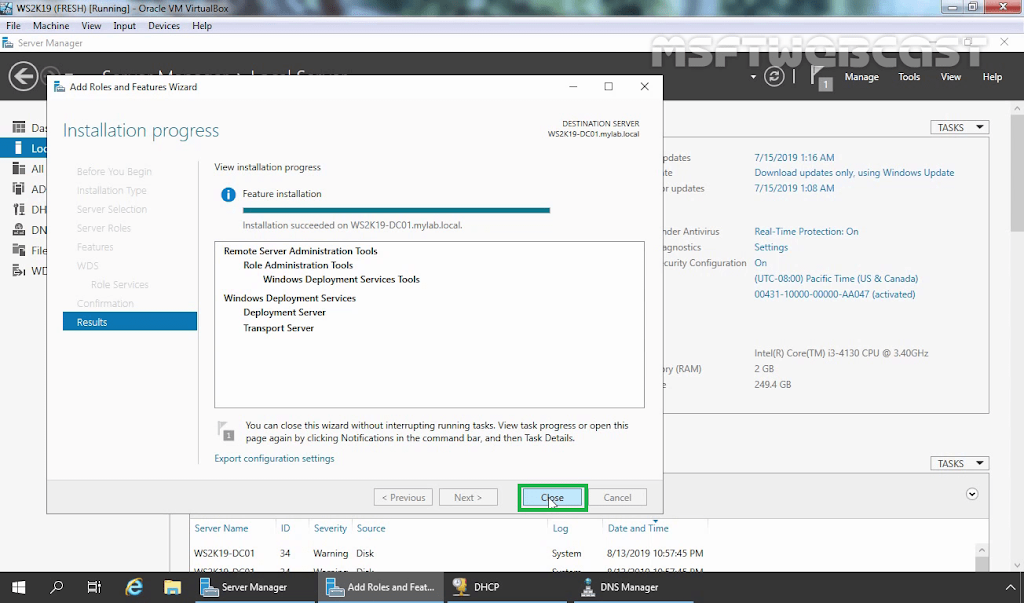The height and width of the screenshot is (603, 1024).
Task: Click Cancel in the wizard
Action: (x=617, y=498)
